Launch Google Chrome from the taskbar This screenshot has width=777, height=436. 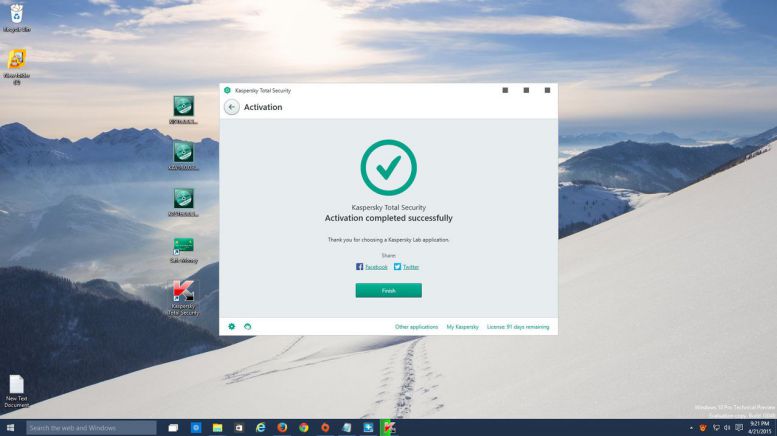click(304, 428)
